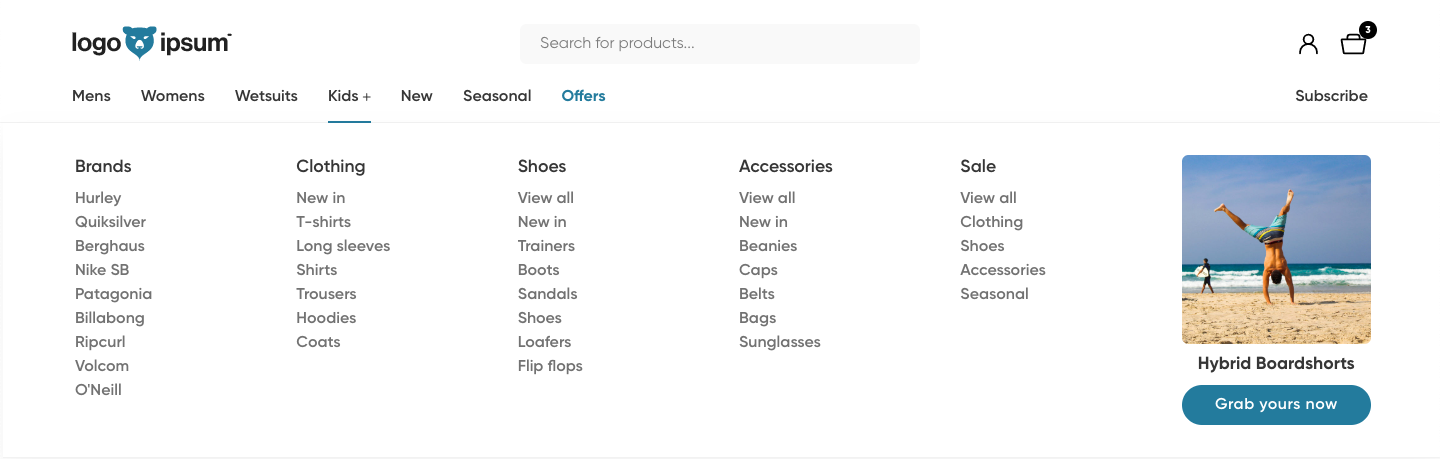Open the Womens navigation menu
This screenshot has height=459, width=1440.
(172, 96)
